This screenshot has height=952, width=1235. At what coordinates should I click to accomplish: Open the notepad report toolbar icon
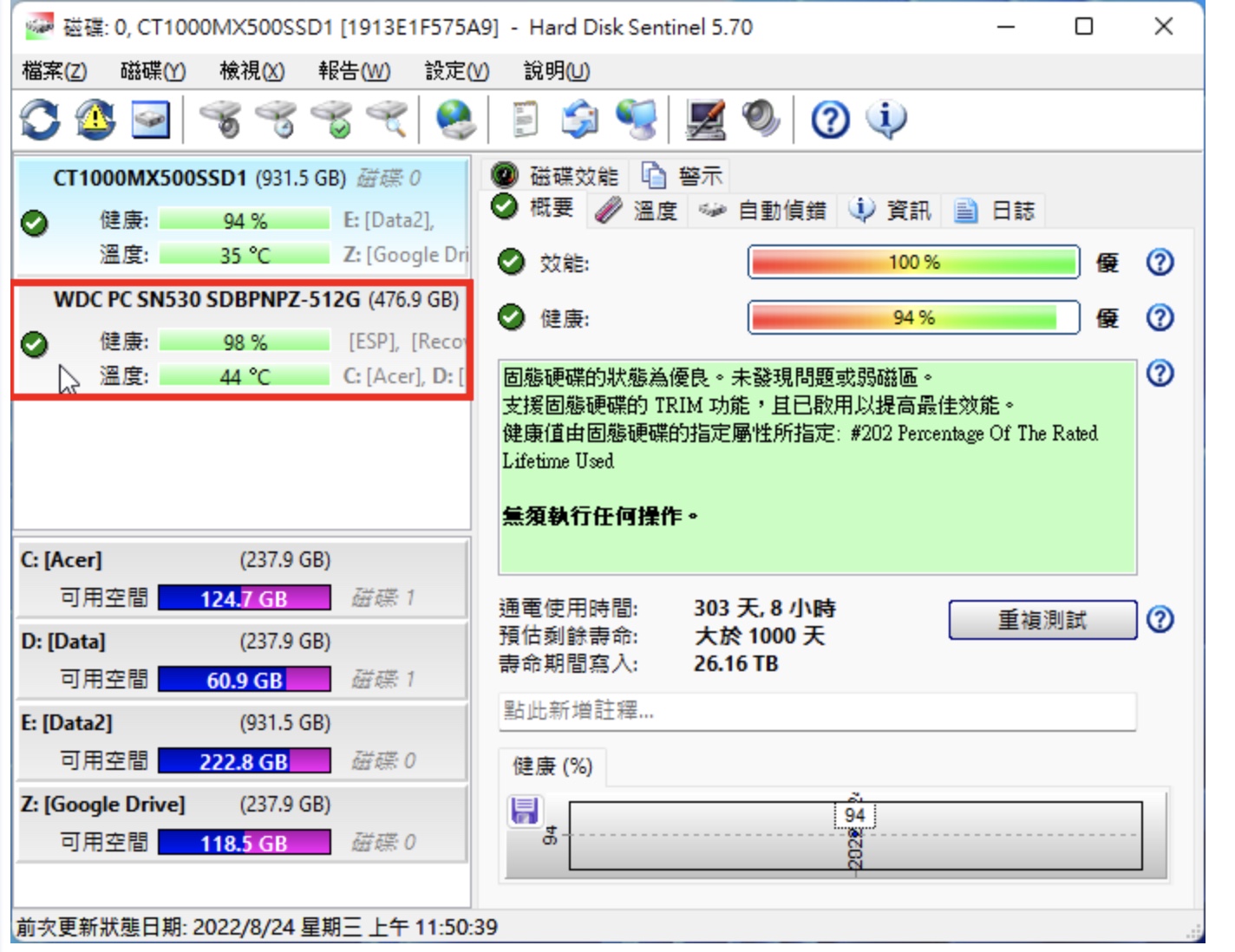[525, 120]
